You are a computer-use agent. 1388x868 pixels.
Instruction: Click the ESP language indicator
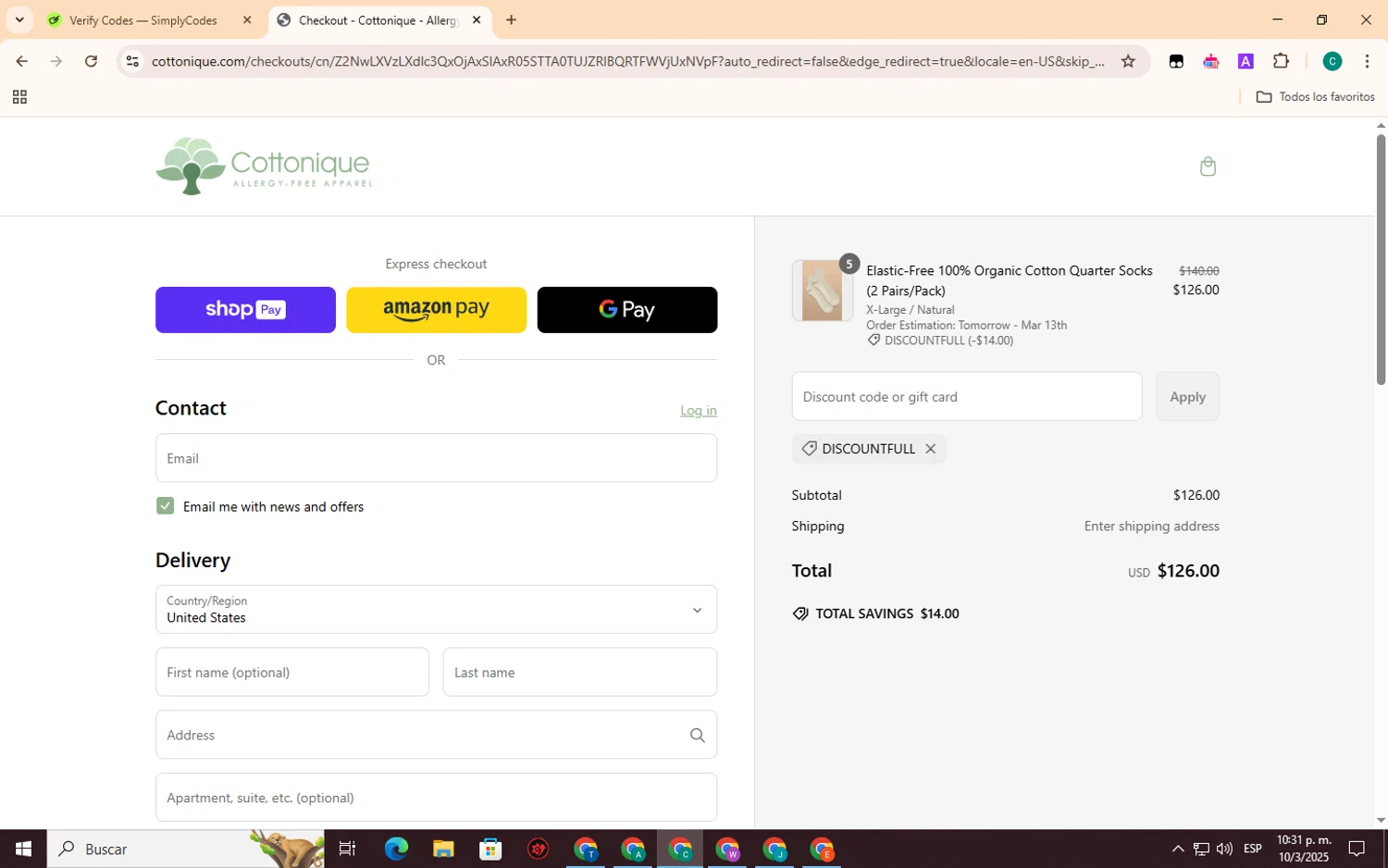(x=1252, y=849)
